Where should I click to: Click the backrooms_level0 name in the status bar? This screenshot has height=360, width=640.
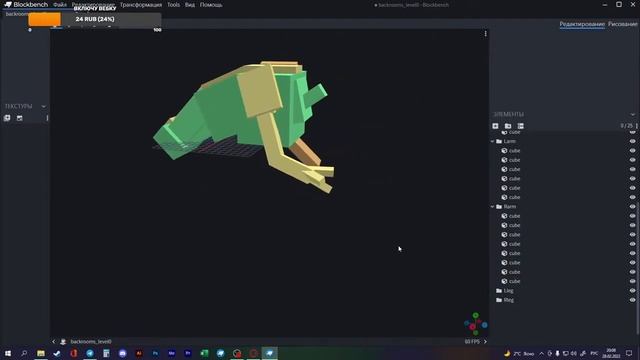point(91,342)
